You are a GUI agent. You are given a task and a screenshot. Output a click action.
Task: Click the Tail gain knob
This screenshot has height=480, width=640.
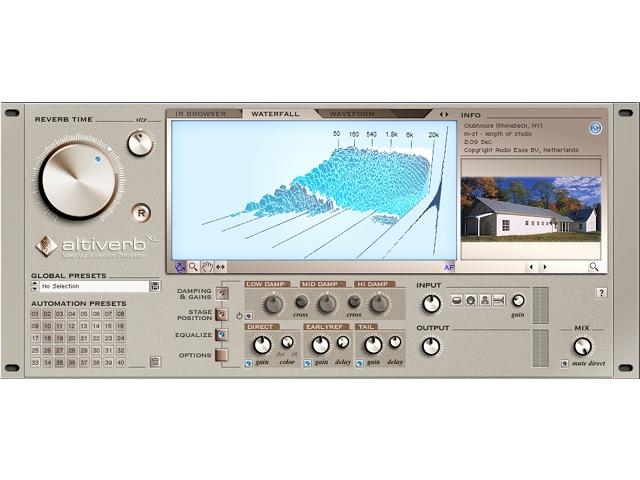(373, 345)
